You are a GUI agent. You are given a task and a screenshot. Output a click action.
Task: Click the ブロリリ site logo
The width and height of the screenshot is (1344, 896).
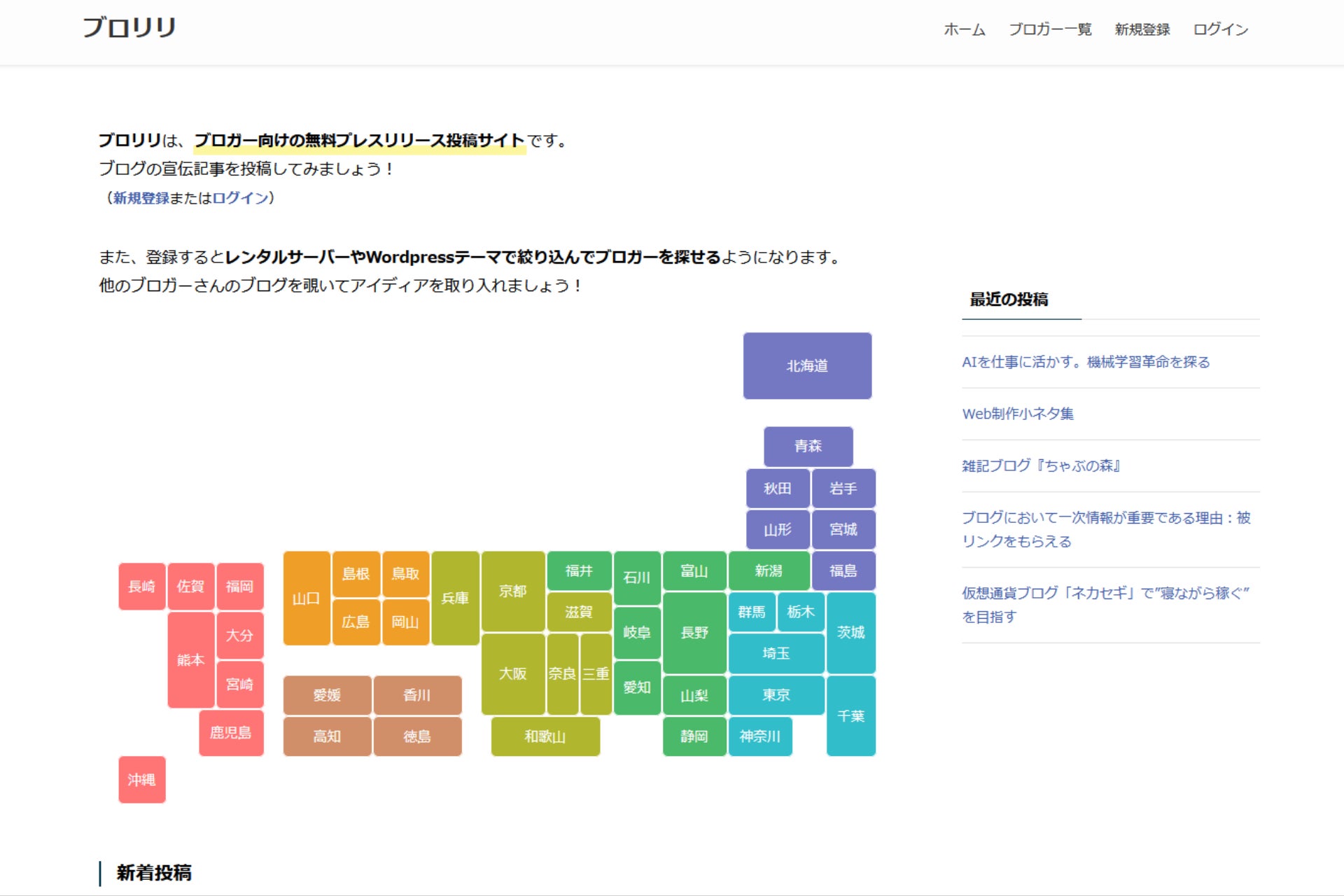(x=129, y=28)
